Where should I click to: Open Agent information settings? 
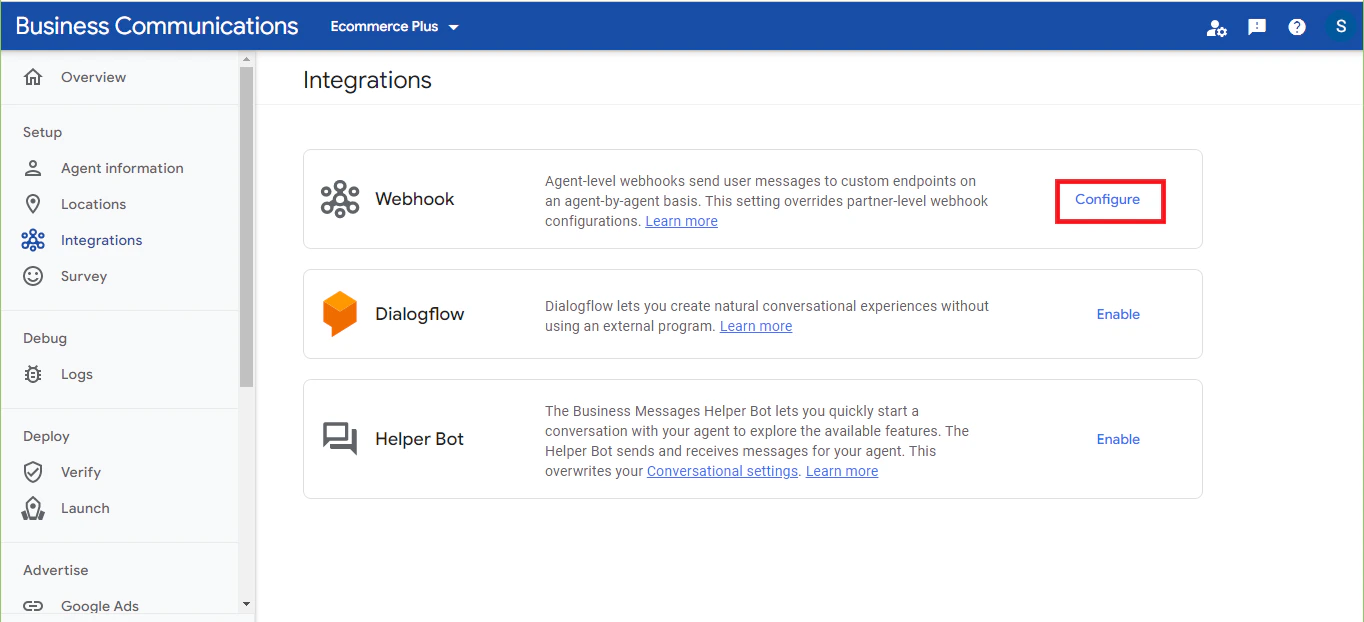tap(122, 167)
